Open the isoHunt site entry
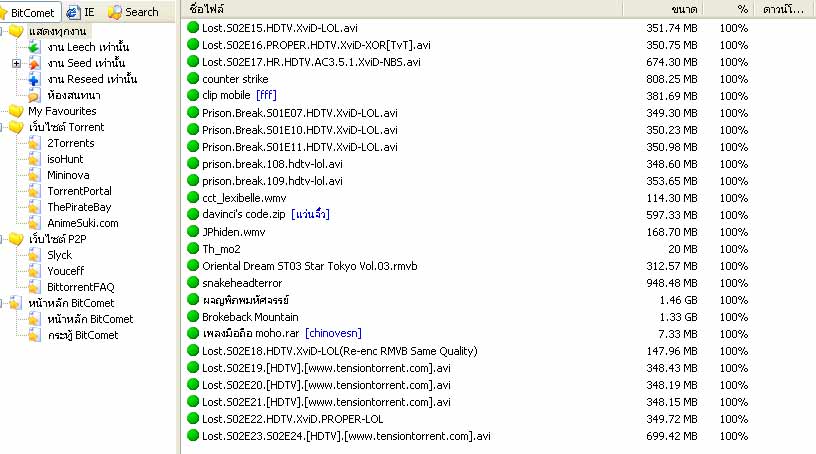The image size is (816, 454). [x=65, y=160]
